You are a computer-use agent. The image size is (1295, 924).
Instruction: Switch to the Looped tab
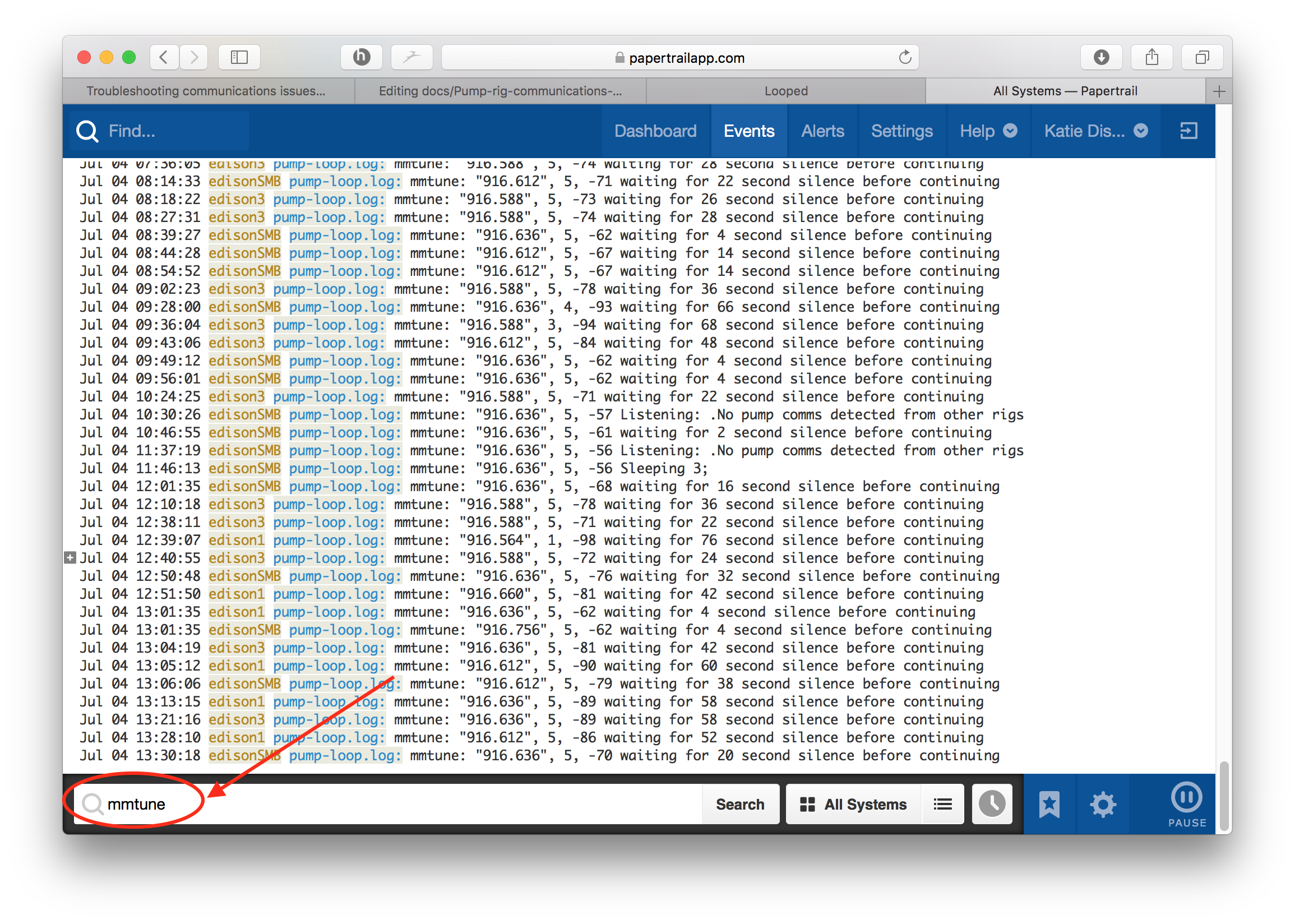[x=786, y=91]
